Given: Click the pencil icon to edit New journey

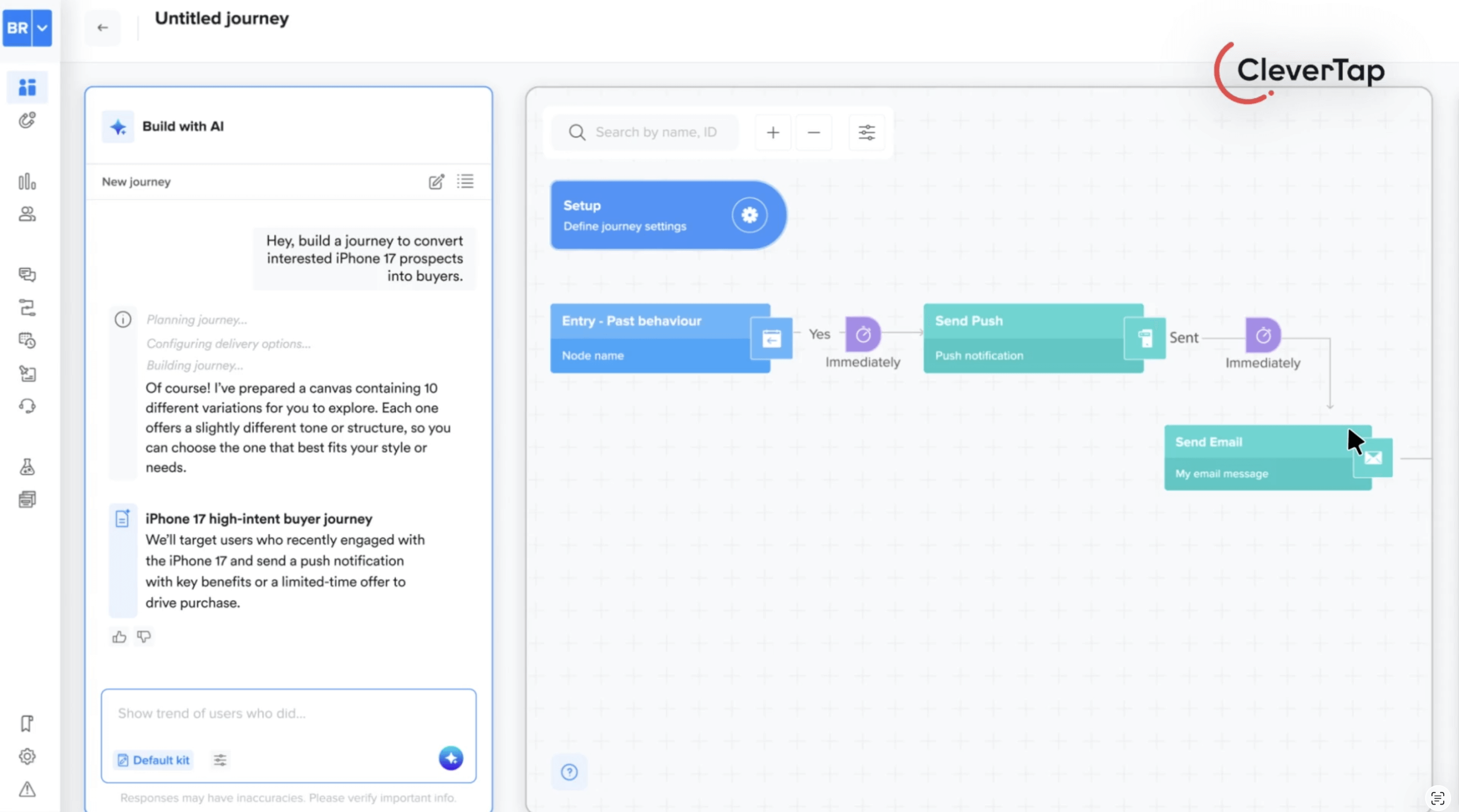Looking at the screenshot, I should coord(436,182).
